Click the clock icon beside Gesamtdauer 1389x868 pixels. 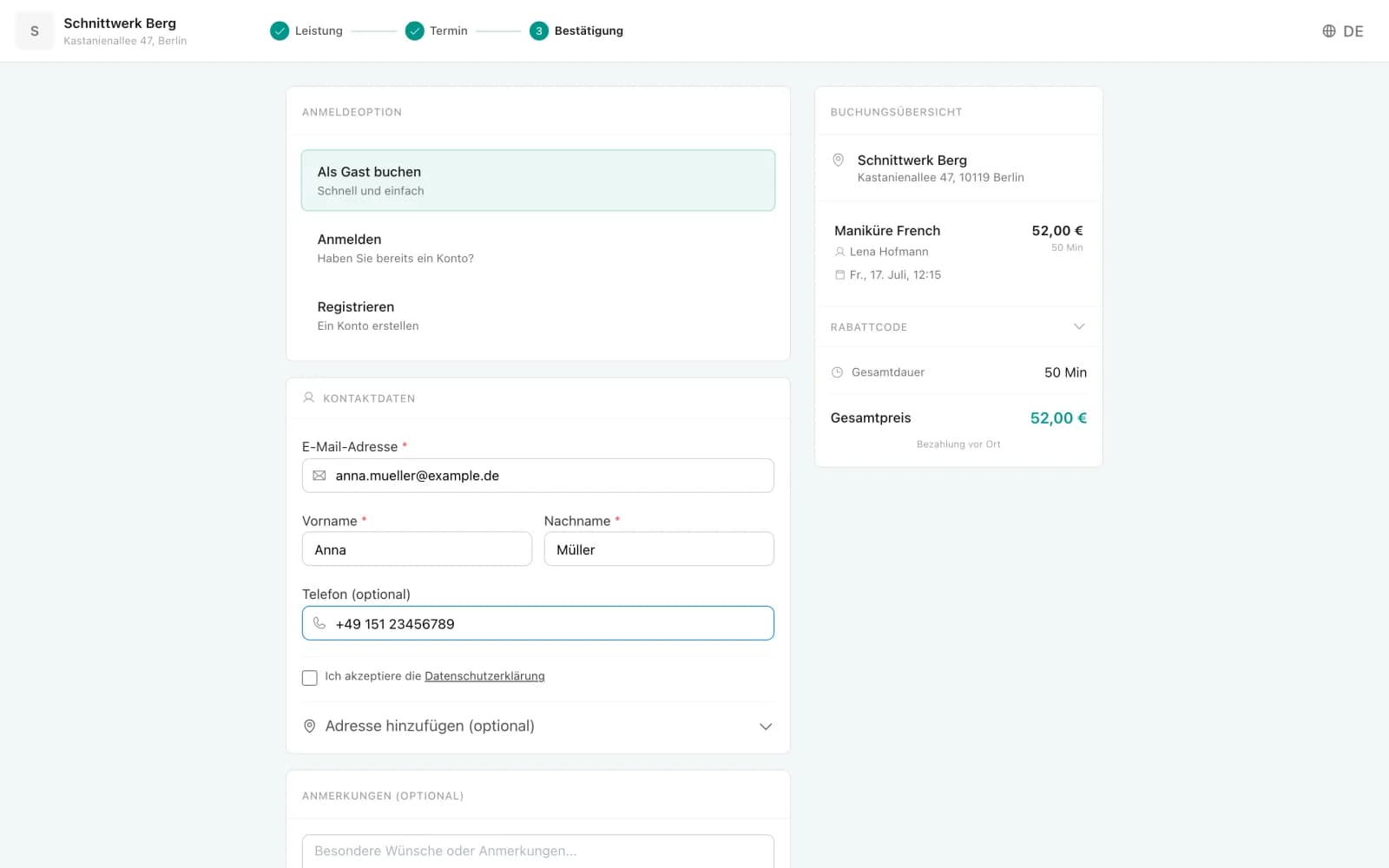pyautogui.click(x=837, y=372)
